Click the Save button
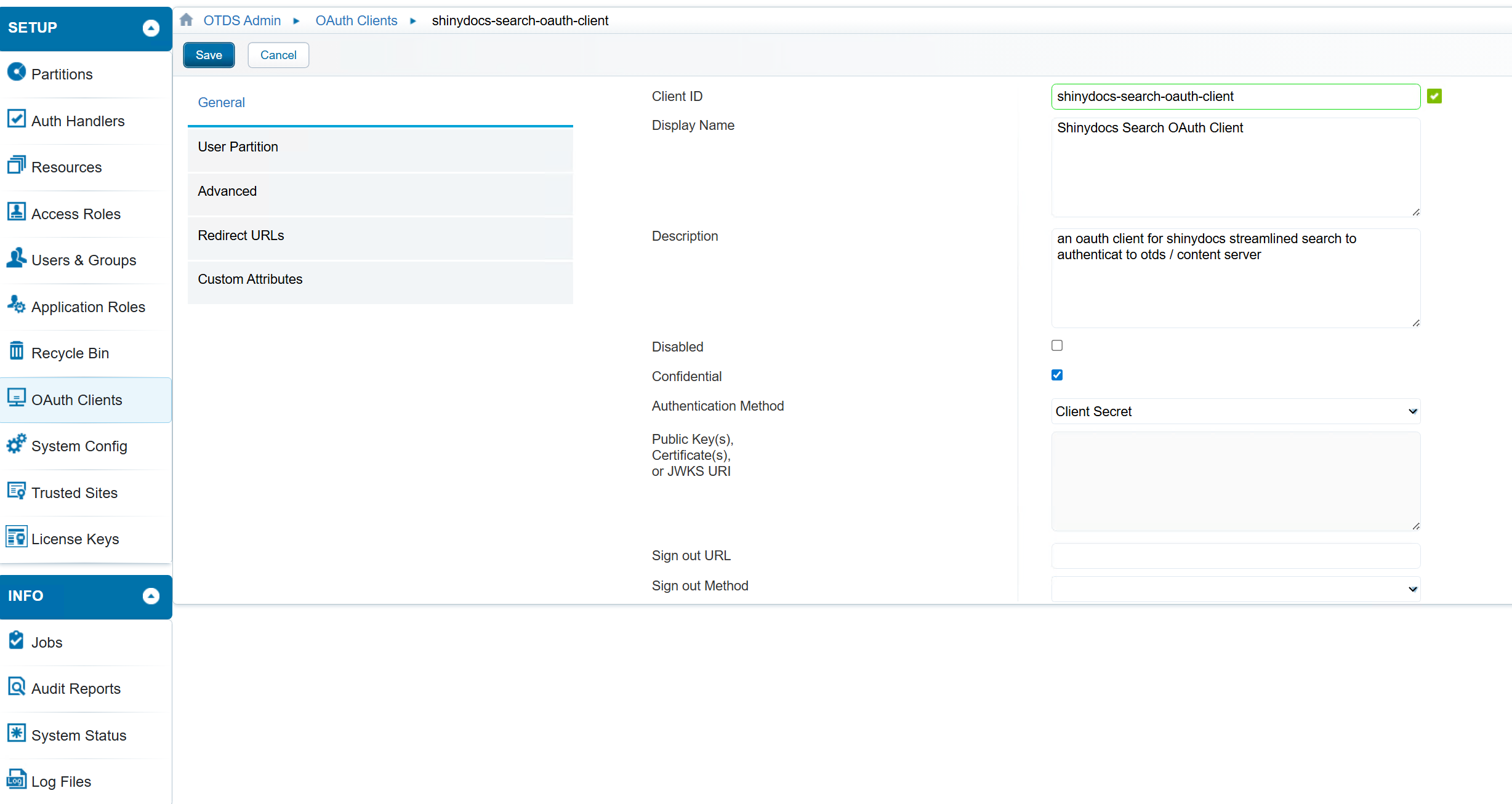The width and height of the screenshot is (1512, 804). (x=209, y=55)
